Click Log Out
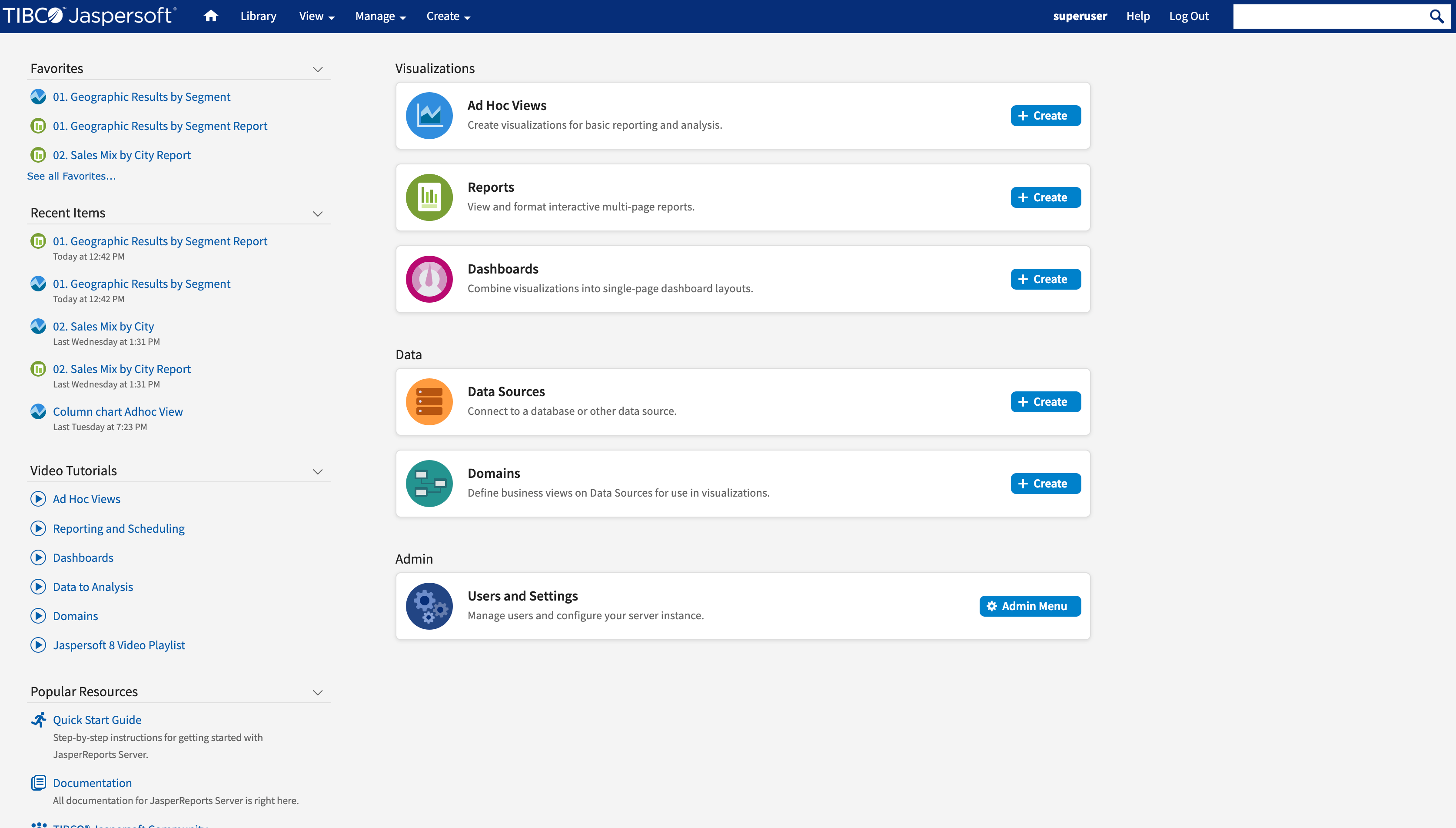 (1189, 17)
